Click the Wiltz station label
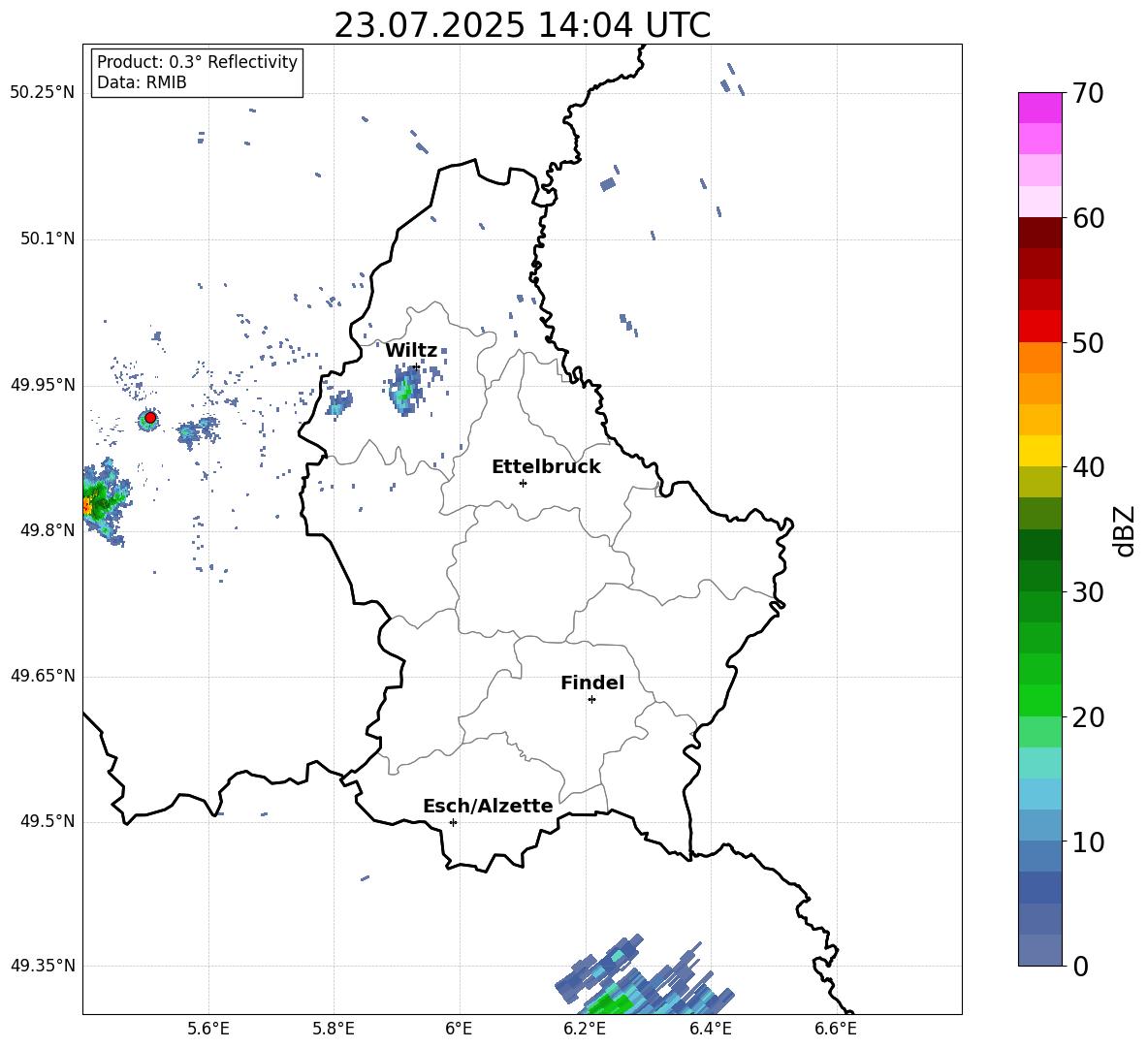The height and width of the screenshot is (1048, 1148). tap(411, 351)
